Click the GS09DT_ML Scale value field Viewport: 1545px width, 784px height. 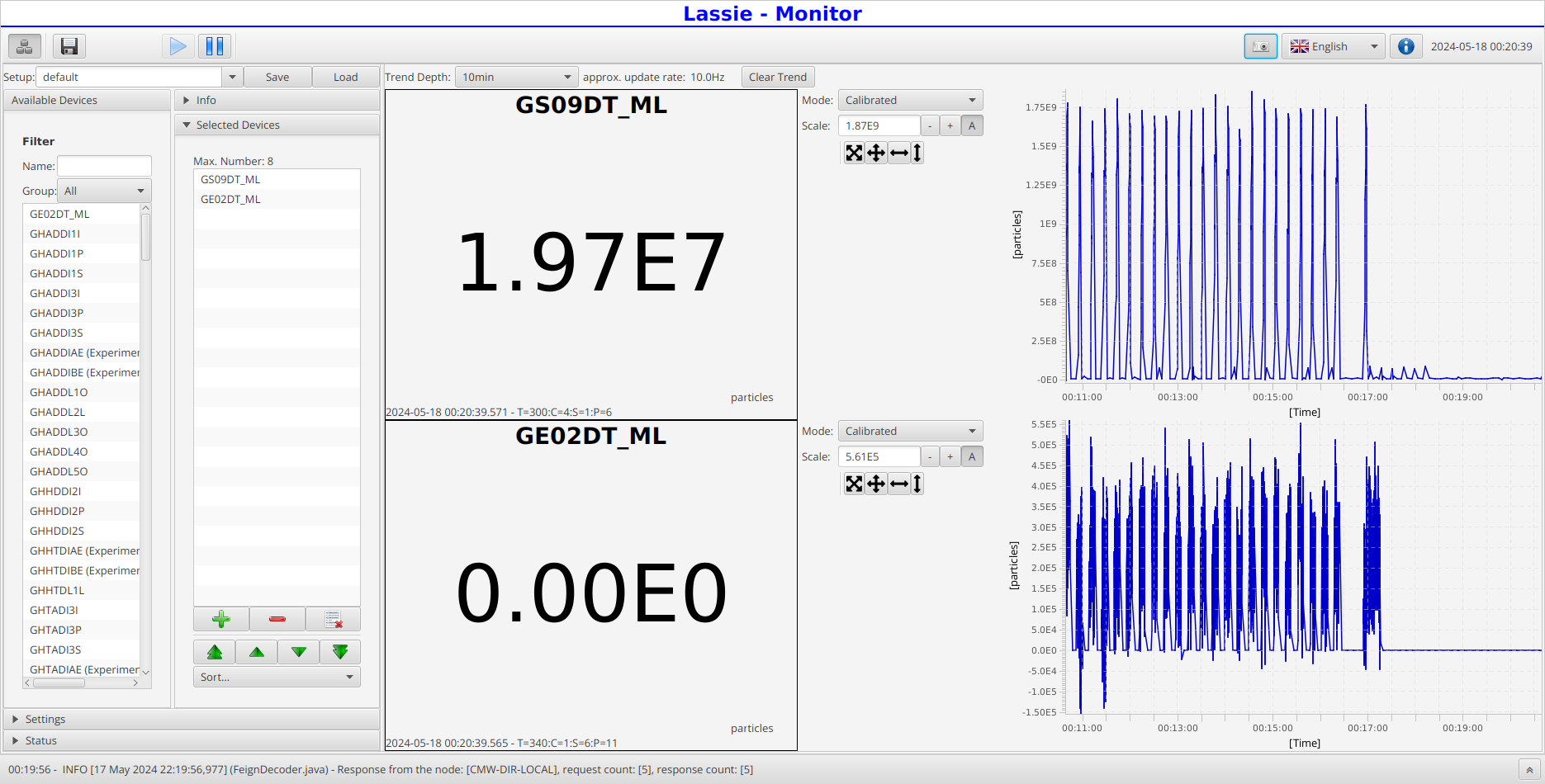click(879, 125)
